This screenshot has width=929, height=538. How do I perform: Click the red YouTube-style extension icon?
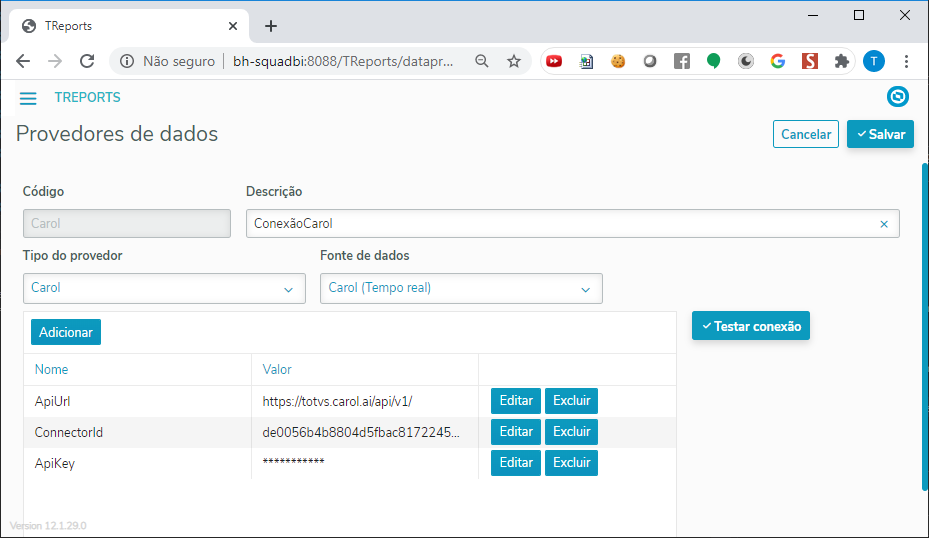click(x=554, y=61)
